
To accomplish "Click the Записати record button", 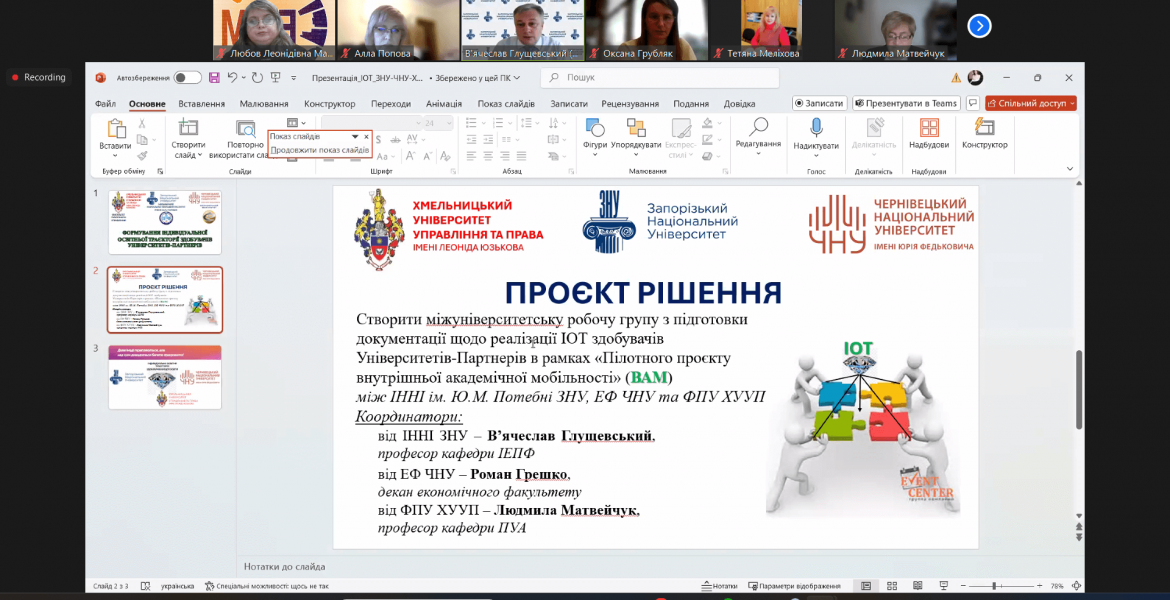I will pyautogui.click(x=819, y=103).
